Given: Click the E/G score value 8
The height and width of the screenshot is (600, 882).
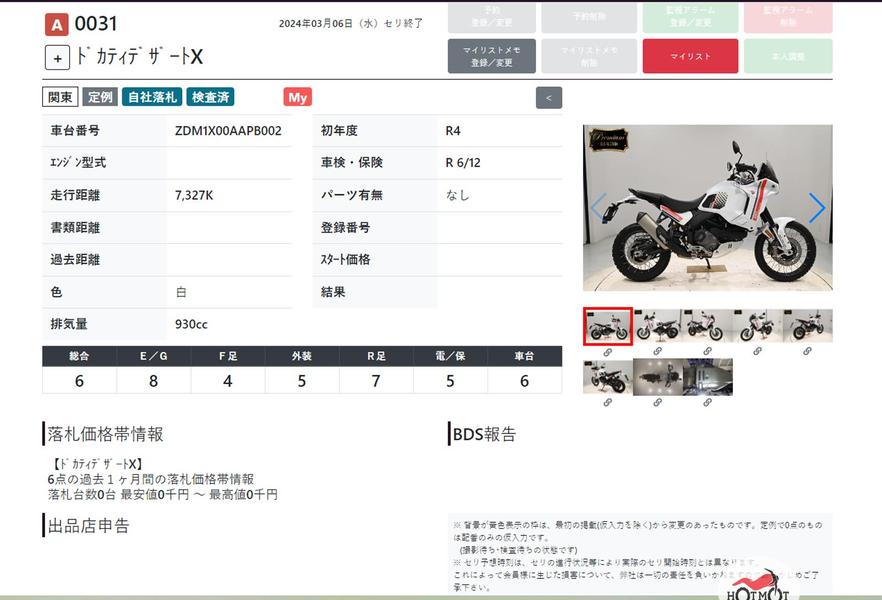Looking at the screenshot, I should (x=153, y=381).
